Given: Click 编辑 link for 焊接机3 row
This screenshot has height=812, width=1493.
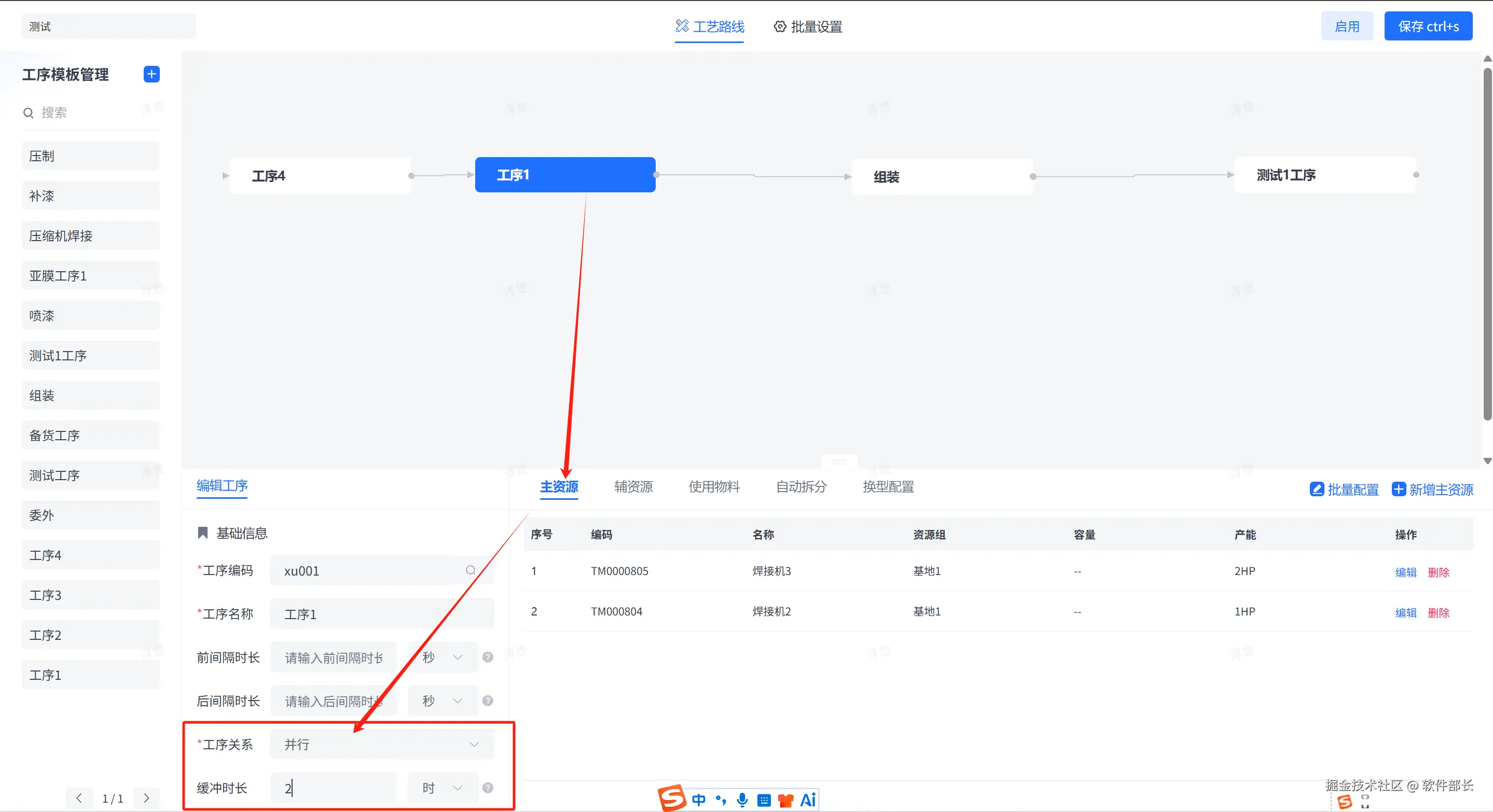Looking at the screenshot, I should tap(1405, 572).
